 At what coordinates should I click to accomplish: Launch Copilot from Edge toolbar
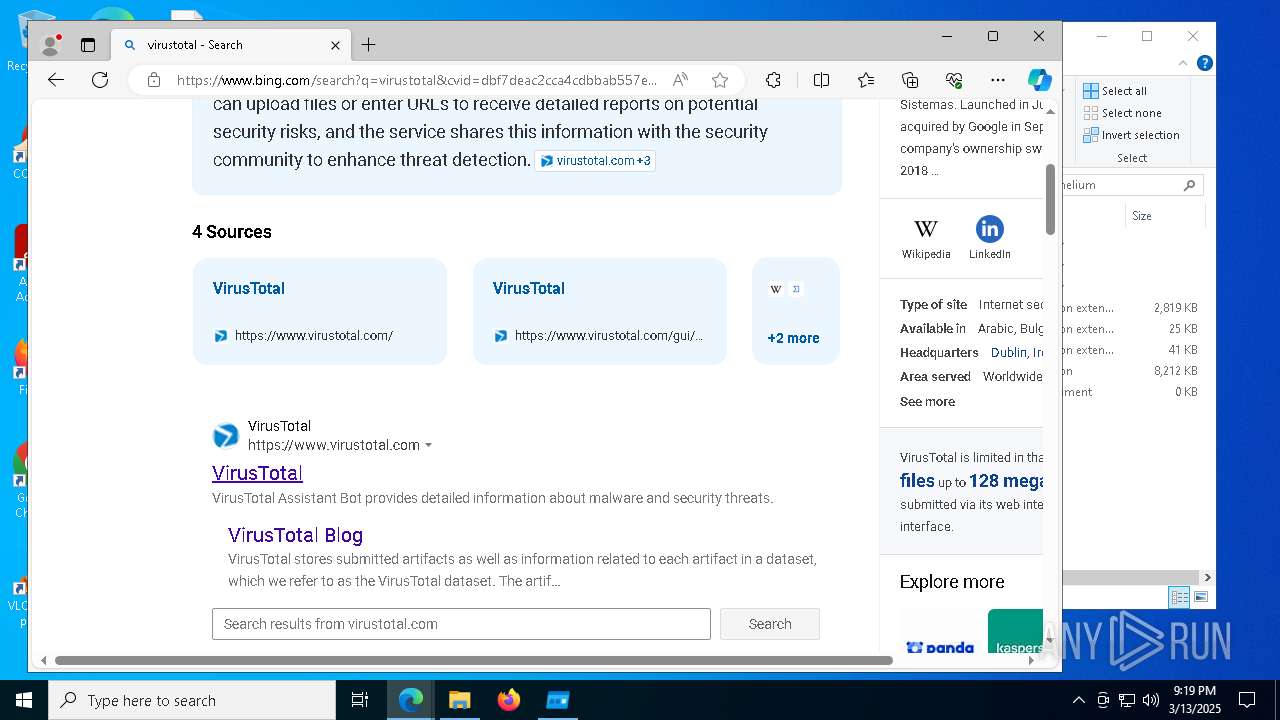point(1039,80)
